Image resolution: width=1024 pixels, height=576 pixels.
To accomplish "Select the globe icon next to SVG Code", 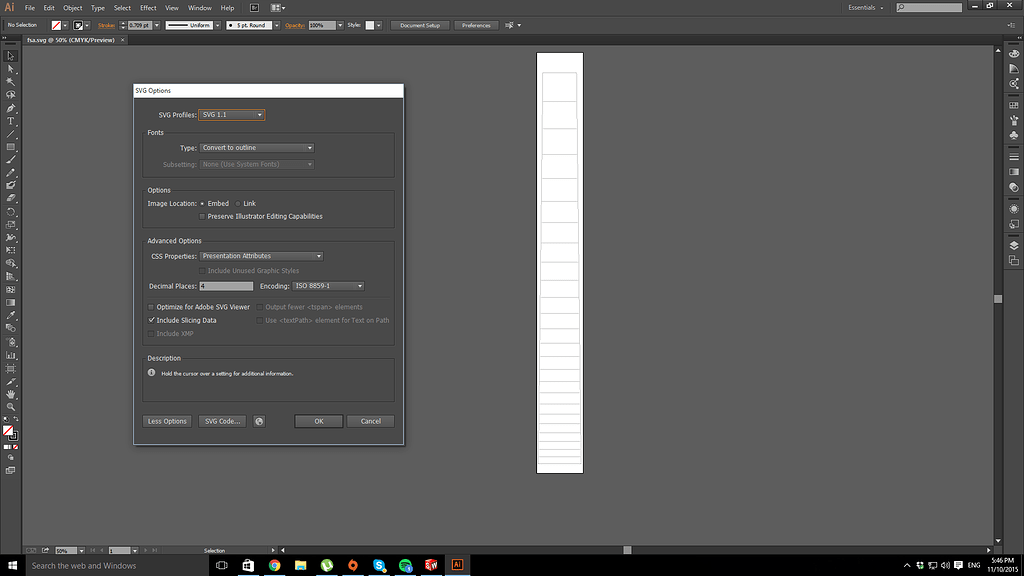I will [x=260, y=420].
